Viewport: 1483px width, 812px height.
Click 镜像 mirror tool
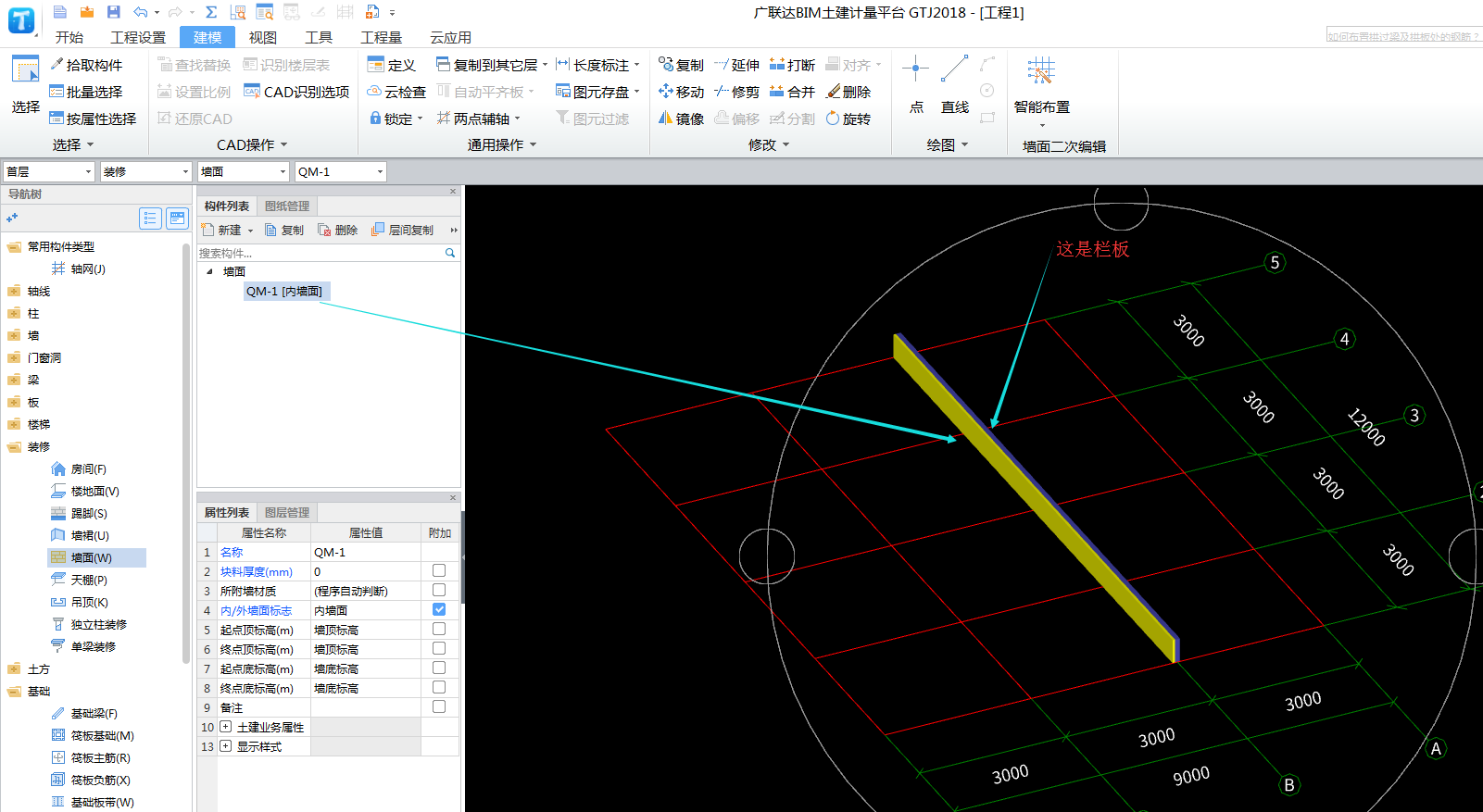(x=681, y=119)
